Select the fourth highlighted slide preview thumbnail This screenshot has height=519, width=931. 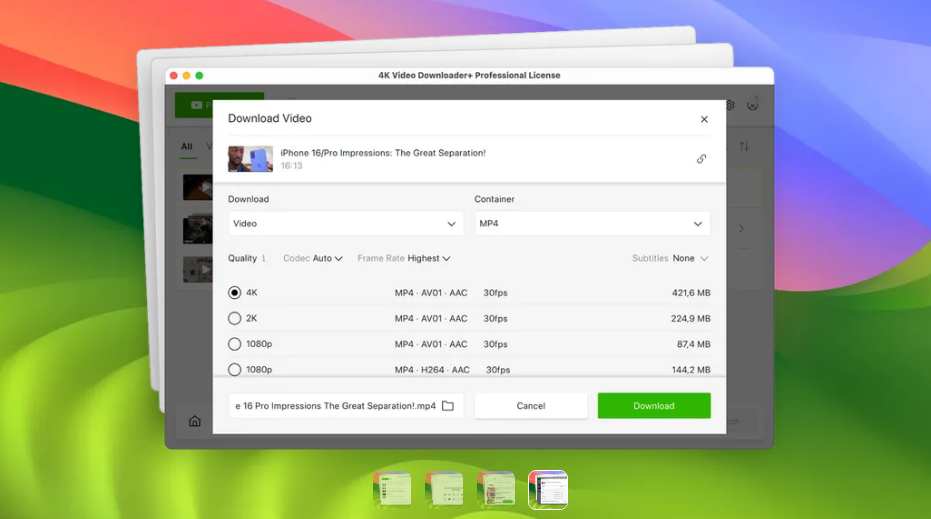pyautogui.click(x=548, y=490)
